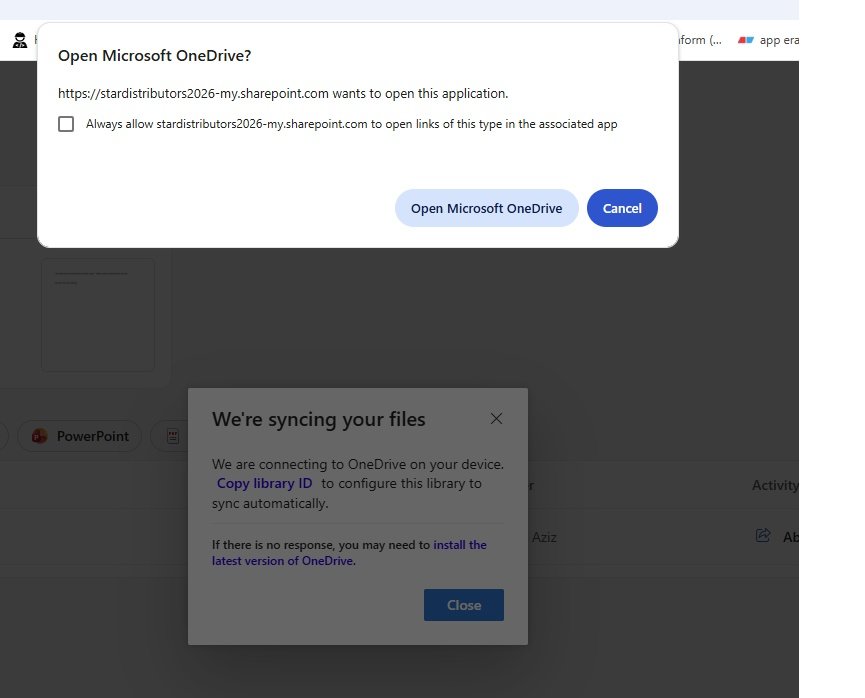Close the syncing files dialog with X
The image size is (865, 698).
coord(496,419)
